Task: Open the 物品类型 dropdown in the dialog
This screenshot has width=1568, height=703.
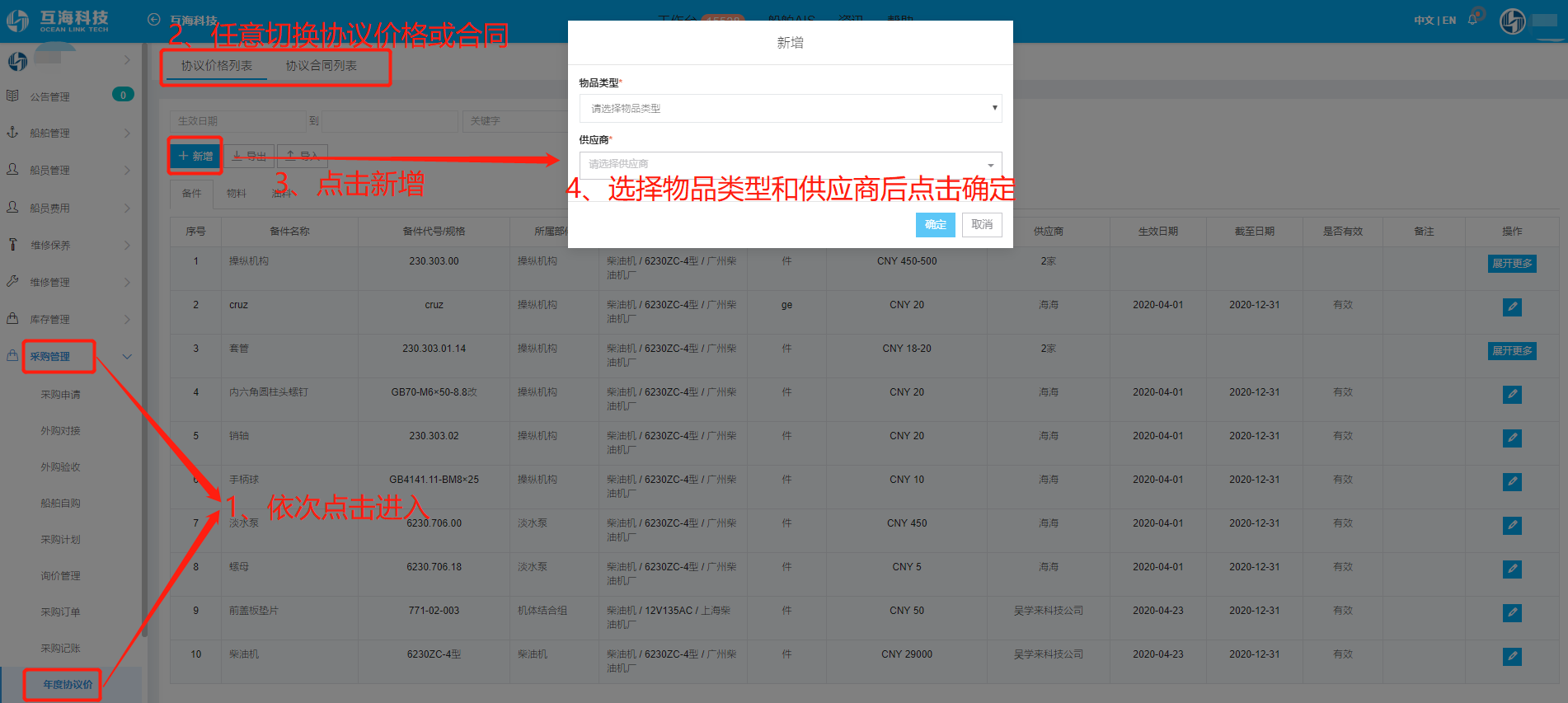Action: tap(791, 108)
